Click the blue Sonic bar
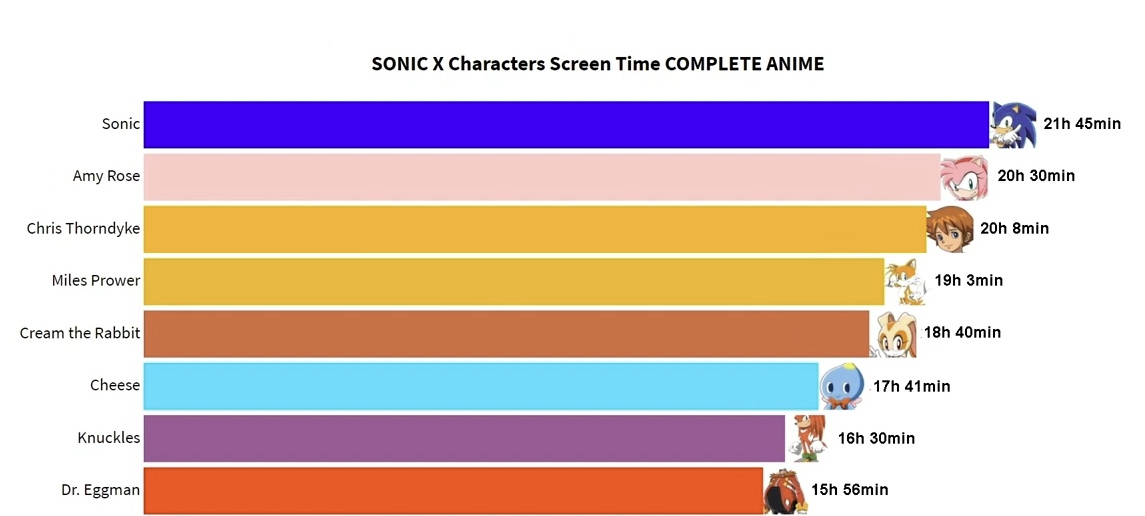 pos(565,124)
